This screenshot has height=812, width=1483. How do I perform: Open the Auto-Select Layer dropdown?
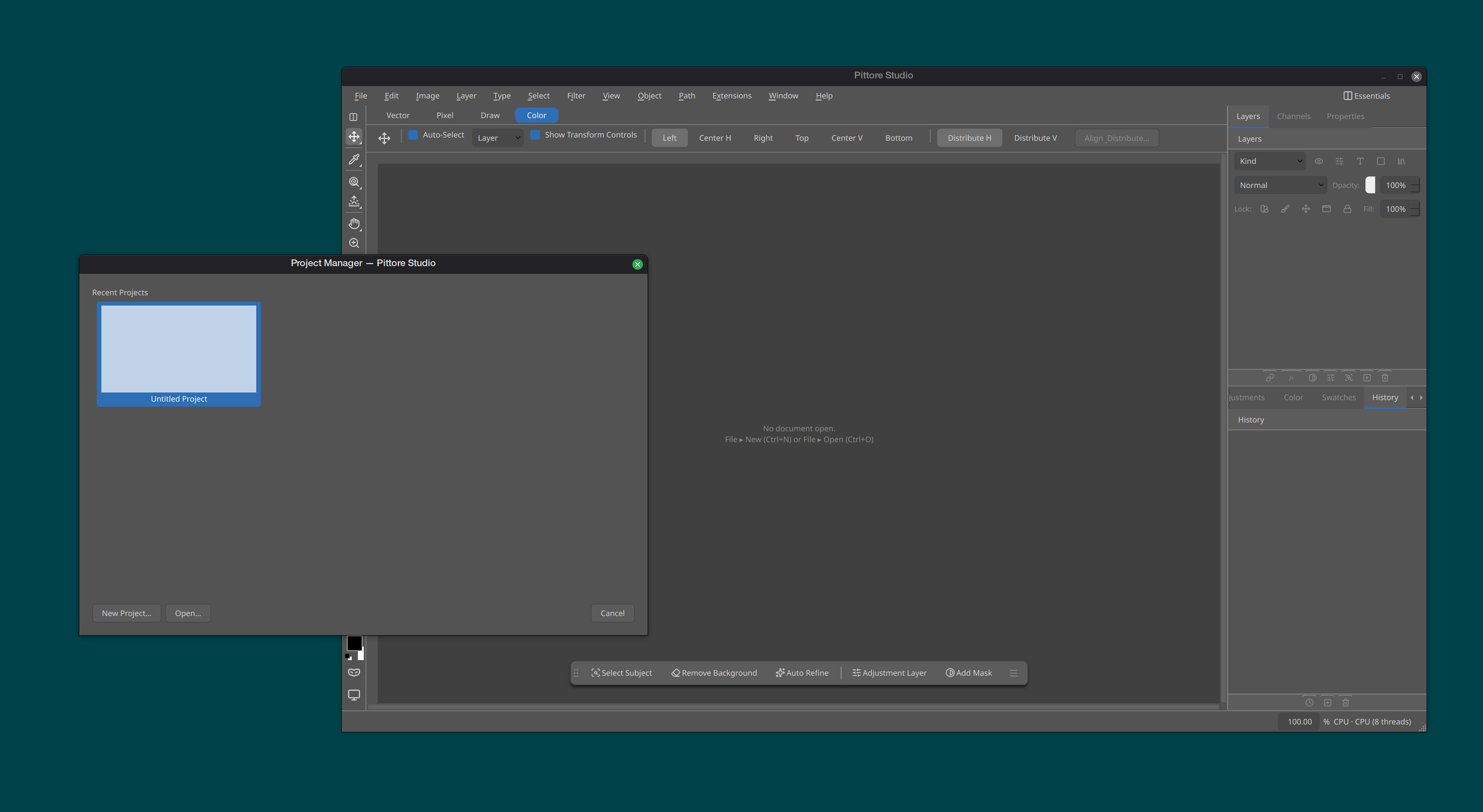point(498,138)
